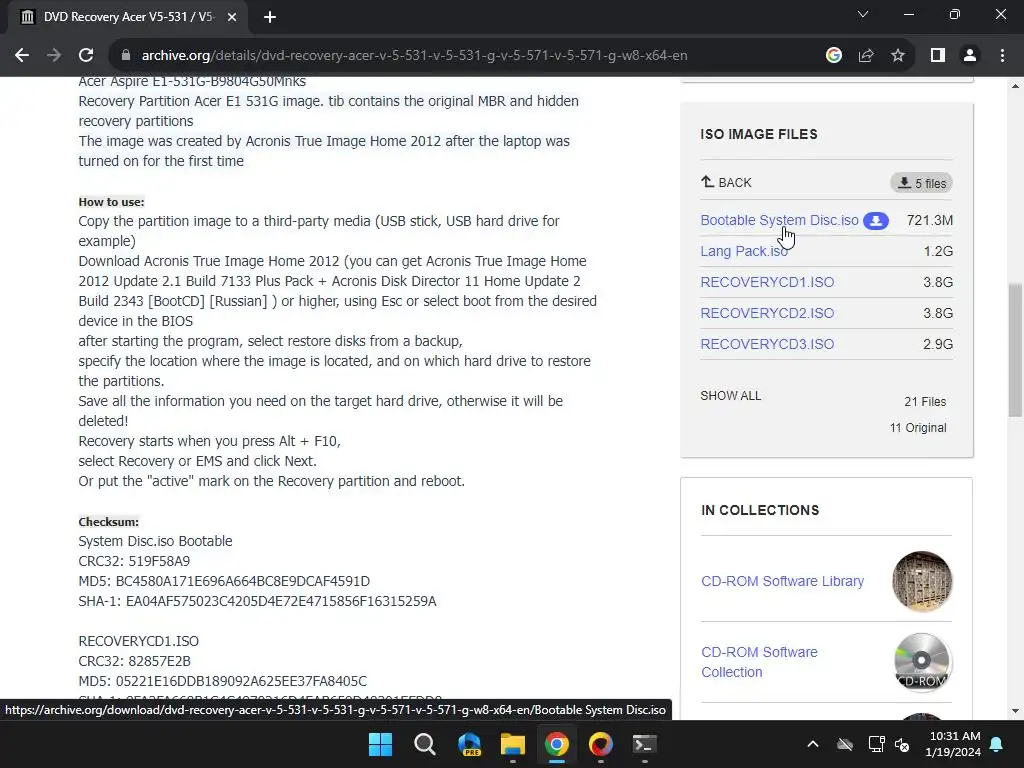The width and height of the screenshot is (1024, 768).
Task: Click the CRC32: 519F58A9 line
Action: [x=134, y=561]
